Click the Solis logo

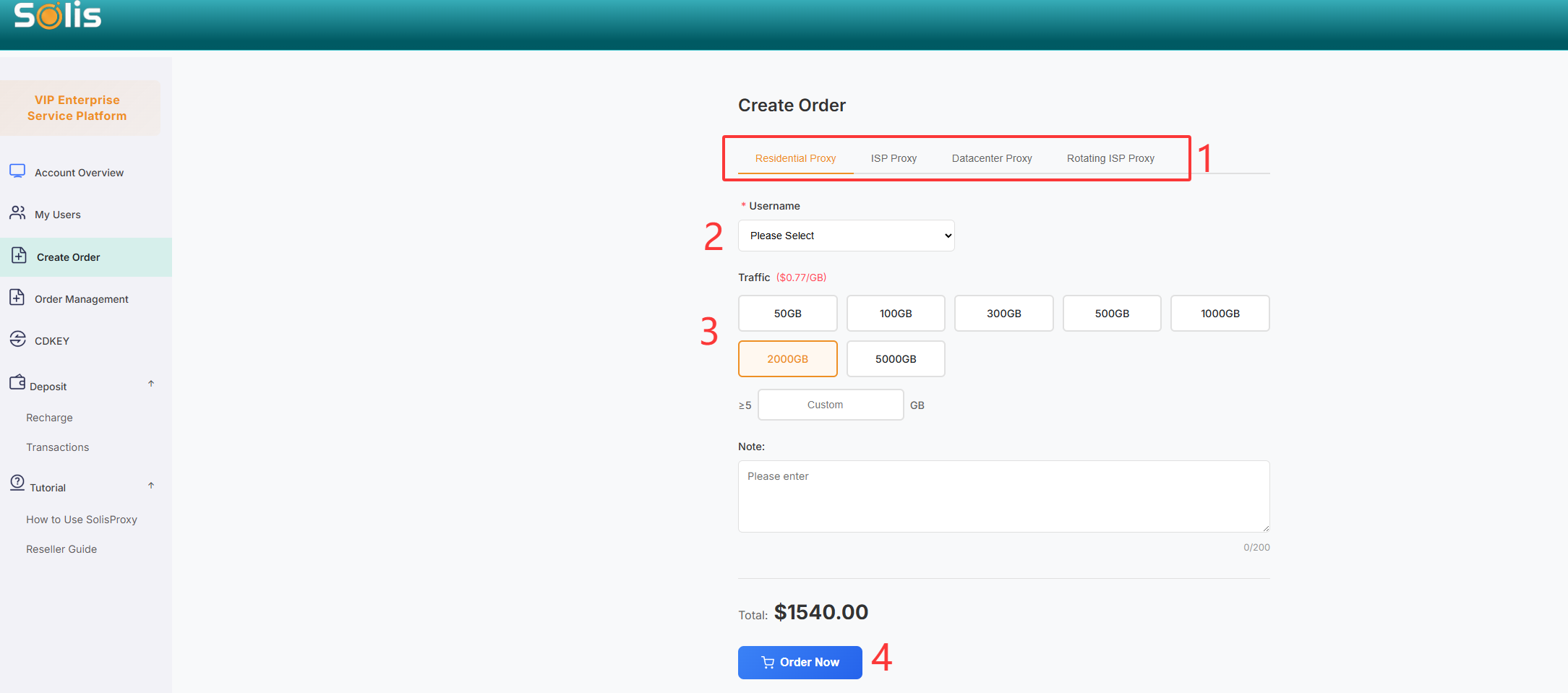point(58,15)
